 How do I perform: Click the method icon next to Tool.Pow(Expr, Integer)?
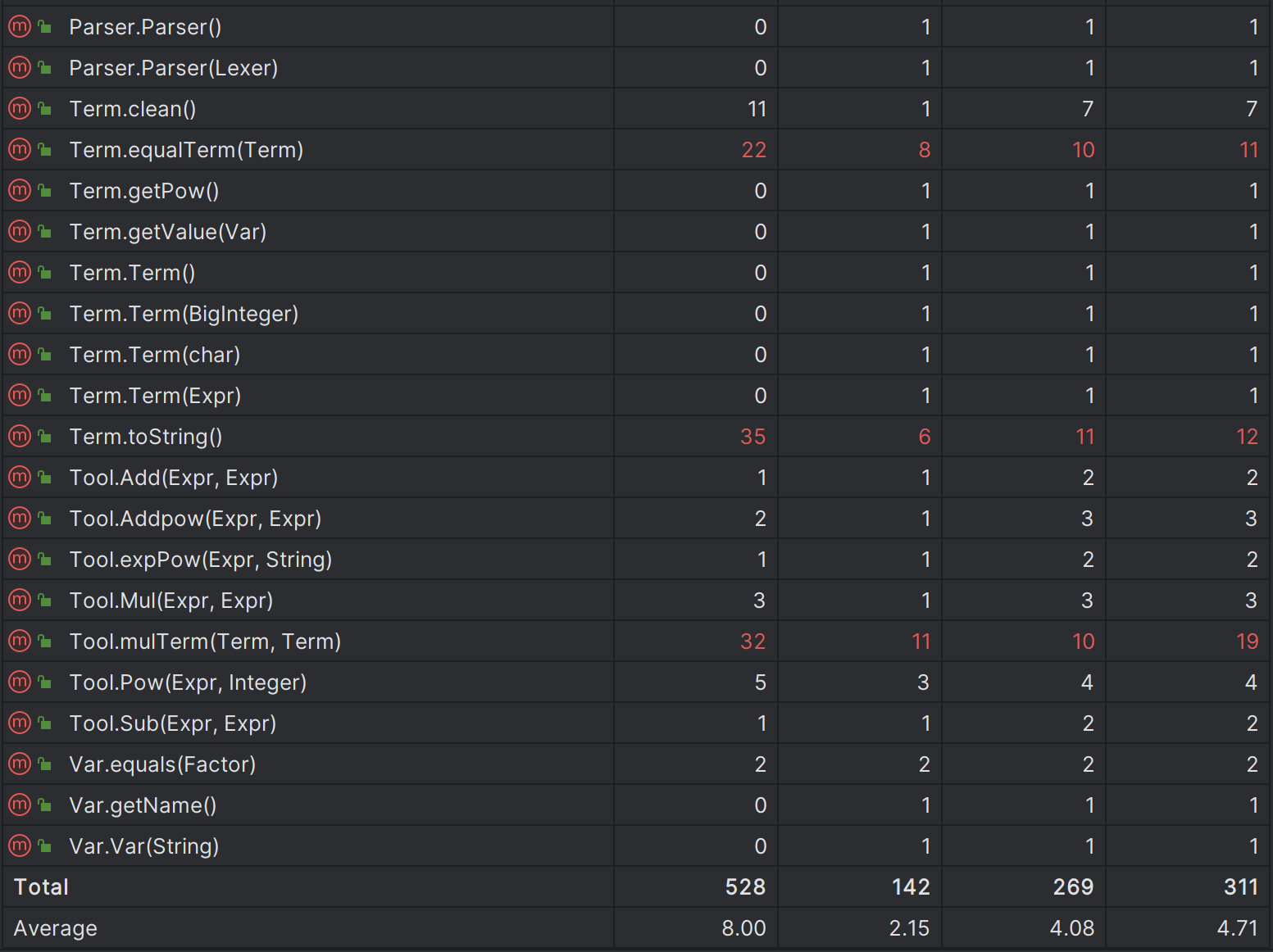(x=19, y=682)
